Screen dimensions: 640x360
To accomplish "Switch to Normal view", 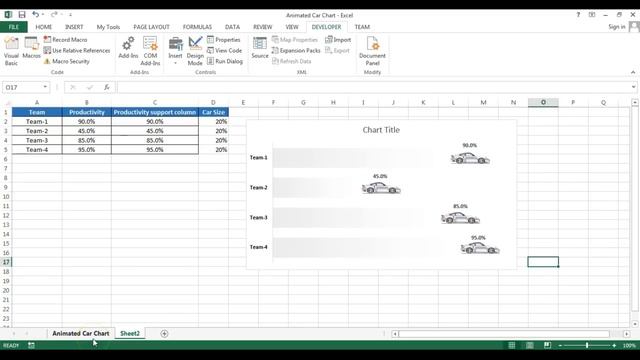I will pyautogui.click(x=512, y=346).
